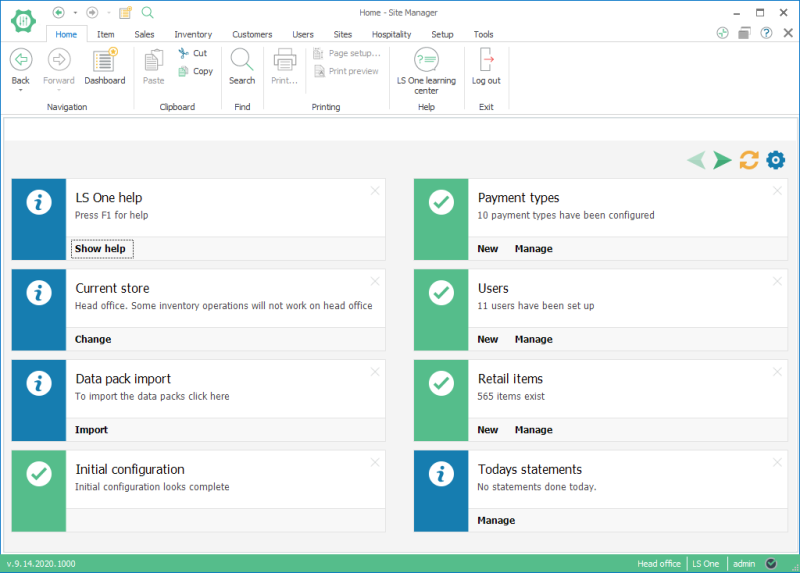Switch to the Item ribbon tab
The height and width of the screenshot is (573, 800).
tap(106, 34)
